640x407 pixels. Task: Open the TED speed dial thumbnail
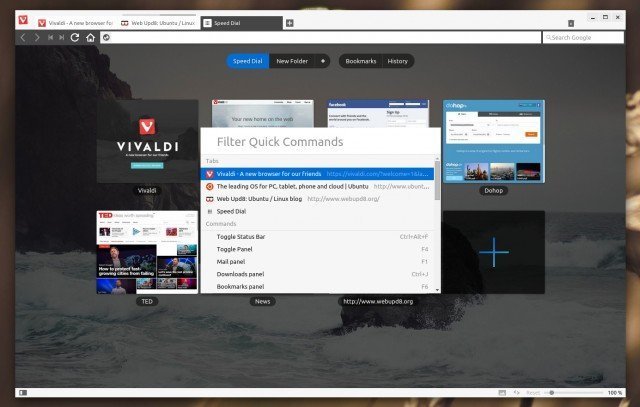pos(147,252)
